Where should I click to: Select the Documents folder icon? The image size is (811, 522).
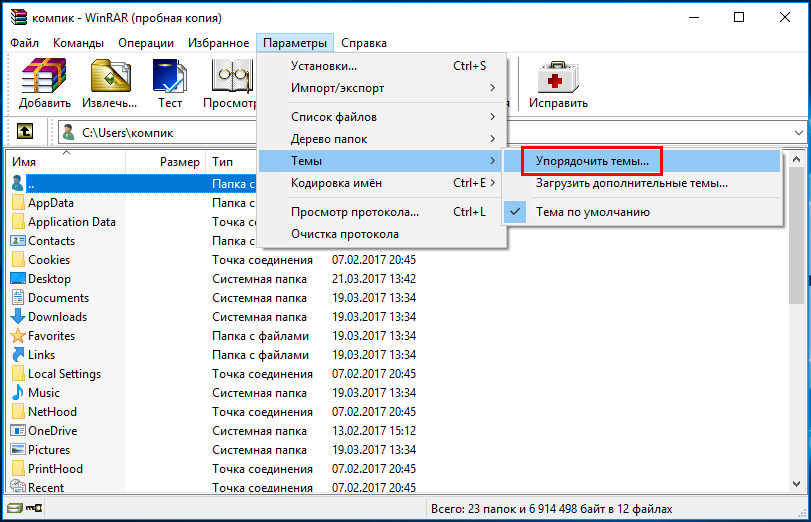click(x=18, y=297)
